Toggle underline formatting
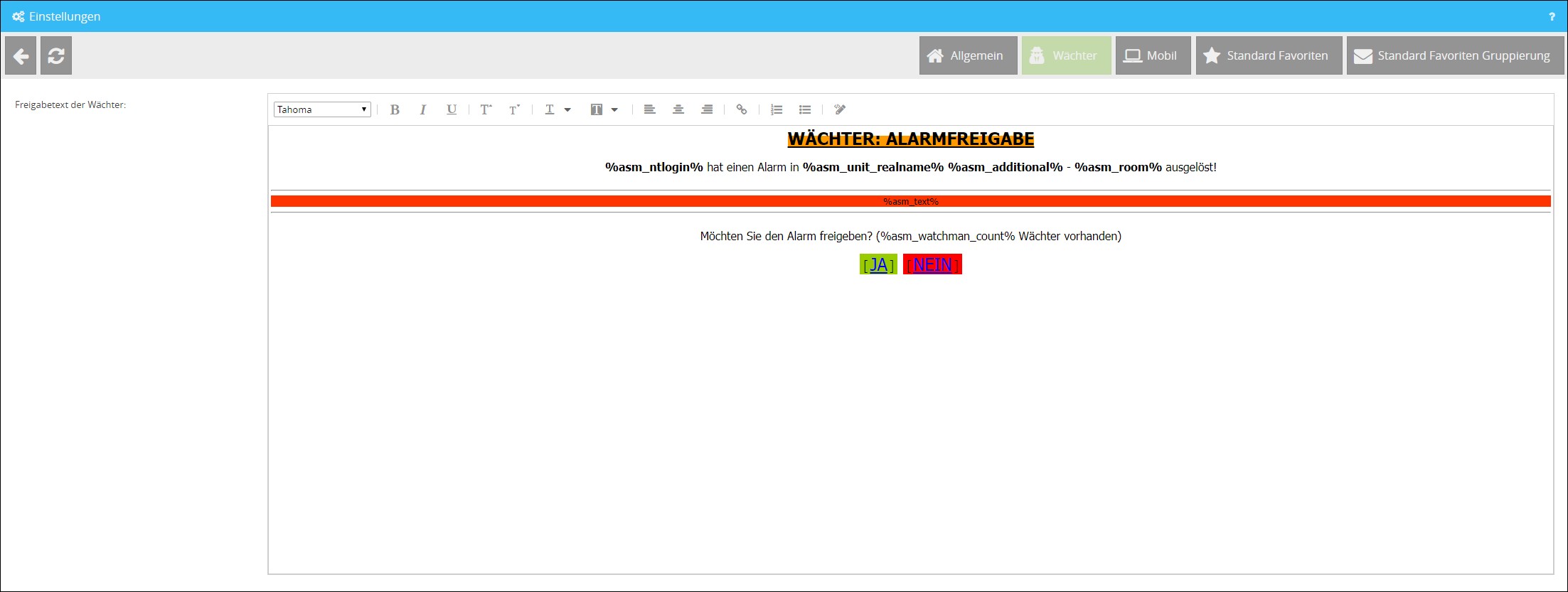The image size is (1568, 592). point(452,109)
